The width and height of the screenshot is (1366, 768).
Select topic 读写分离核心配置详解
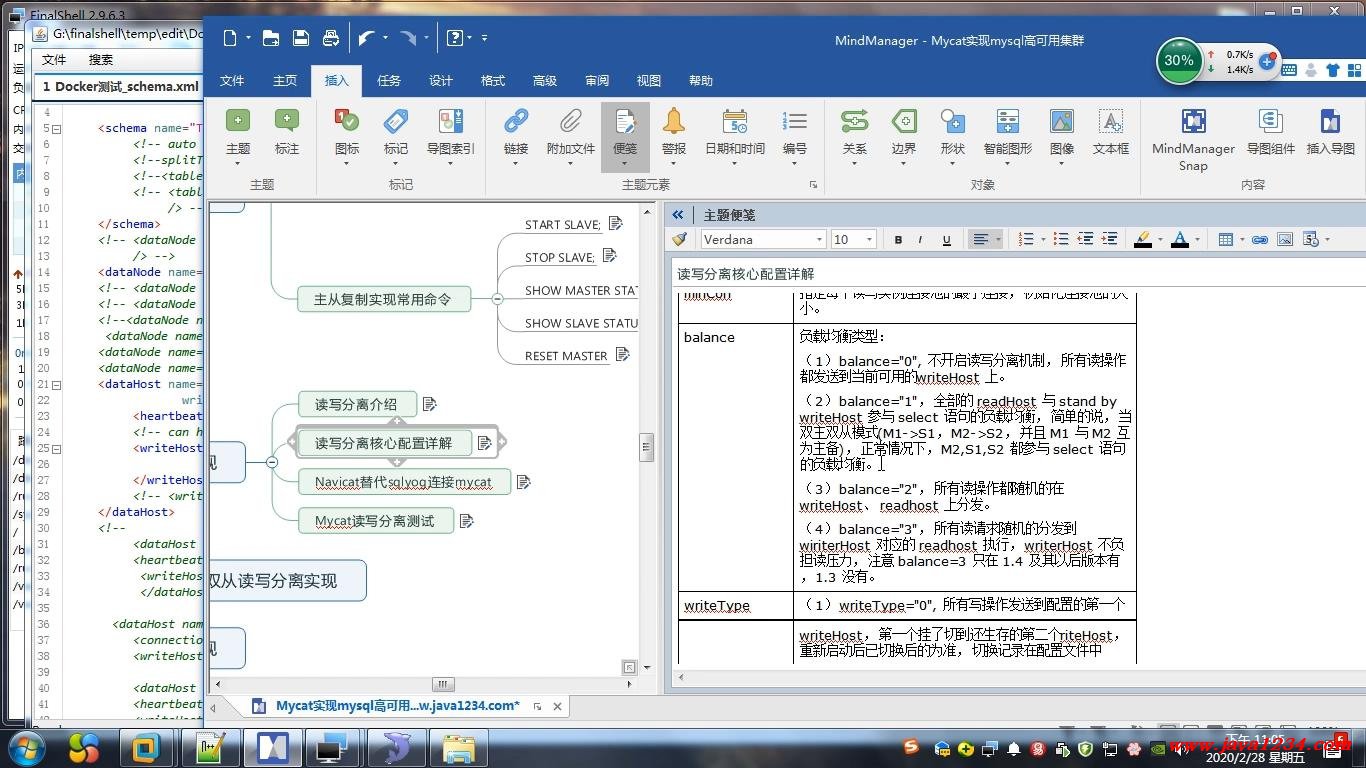[x=384, y=443]
